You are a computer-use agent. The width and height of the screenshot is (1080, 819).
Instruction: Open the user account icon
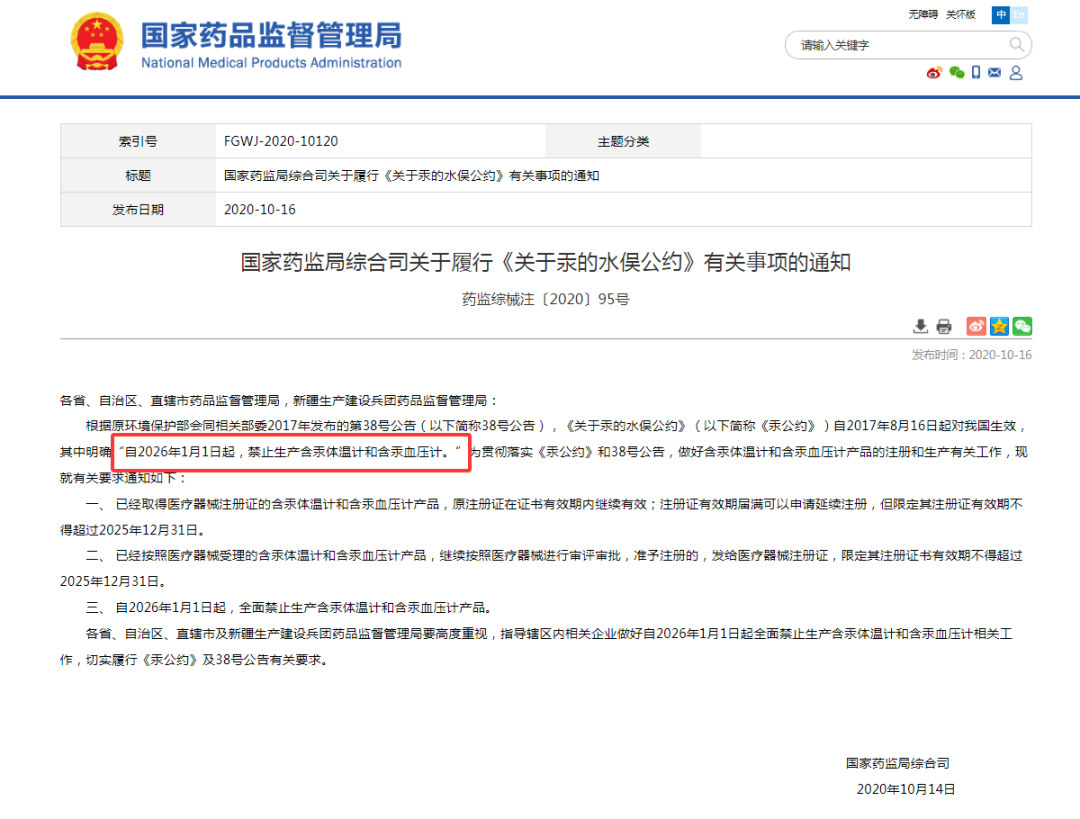tap(1016, 73)
